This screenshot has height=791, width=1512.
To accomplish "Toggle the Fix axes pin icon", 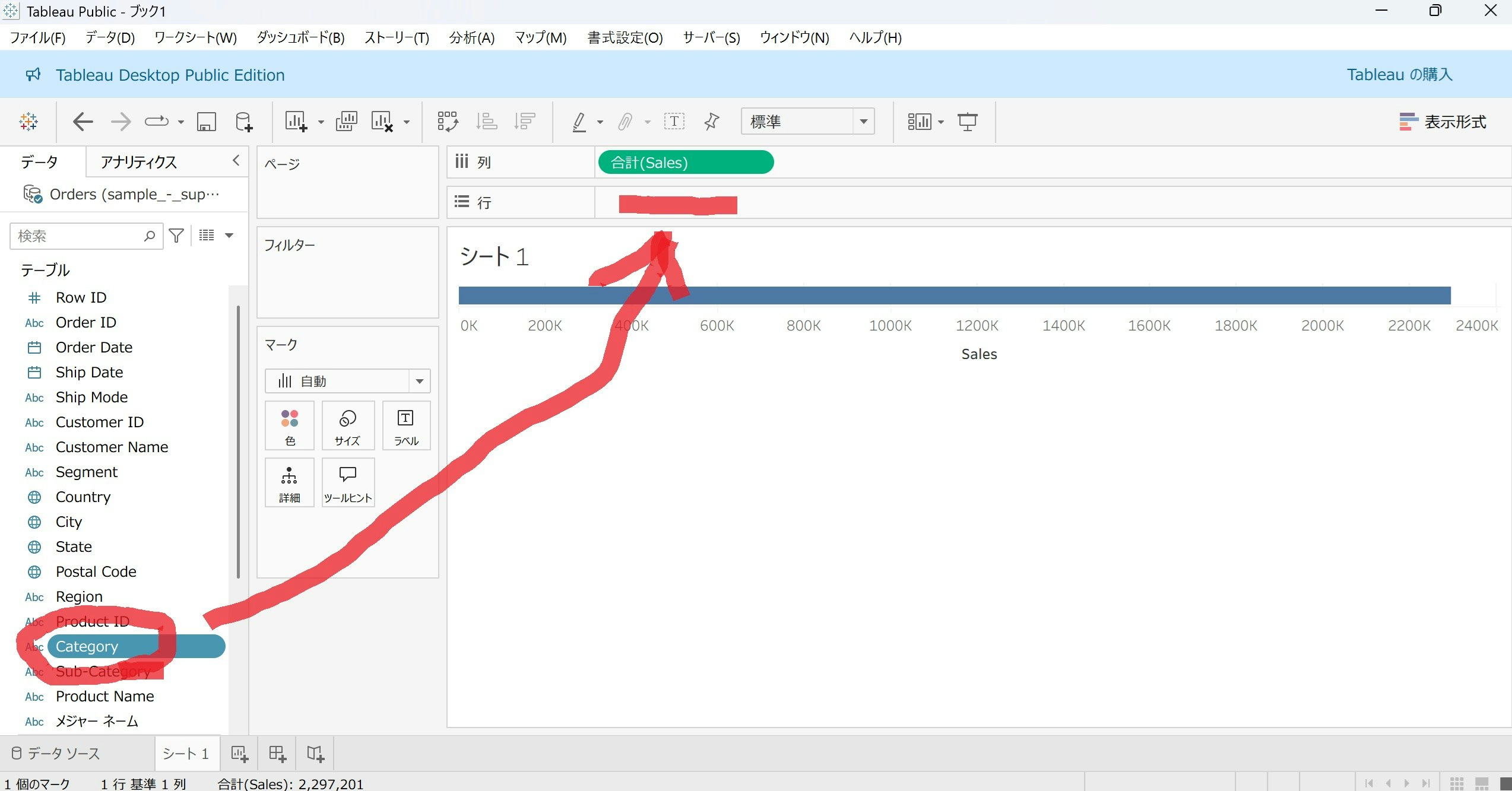I will (x=711, y=122).
